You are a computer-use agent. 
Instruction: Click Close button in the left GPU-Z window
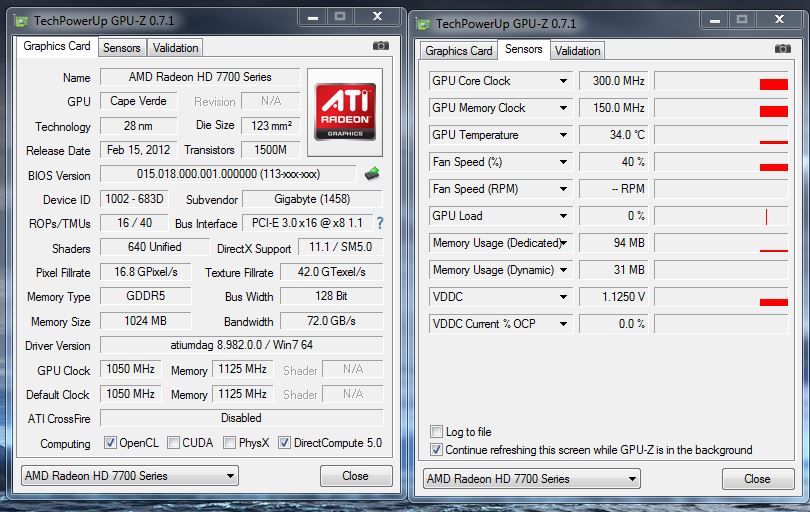[356, 476]
